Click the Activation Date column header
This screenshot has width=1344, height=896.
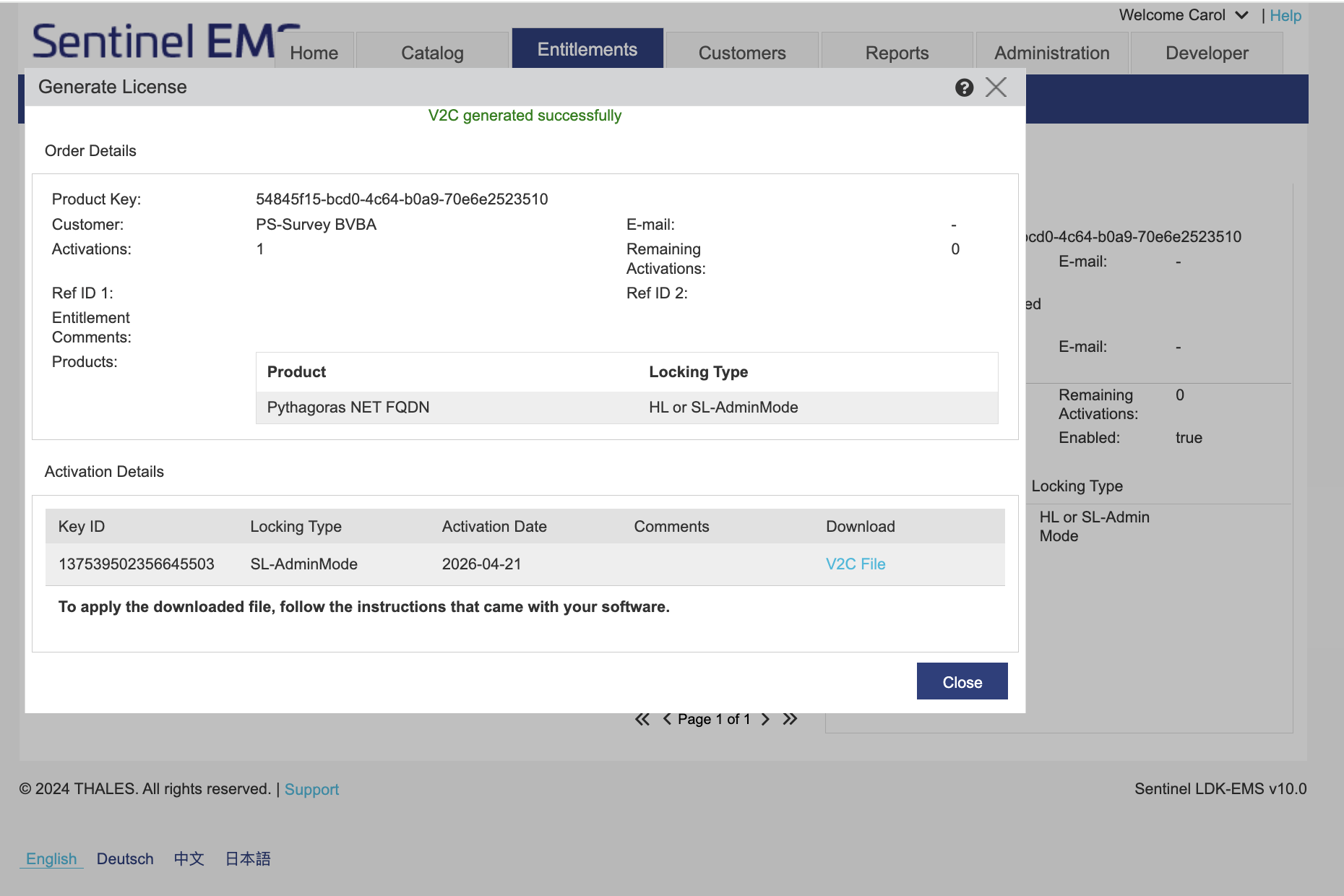pos(494,527)
